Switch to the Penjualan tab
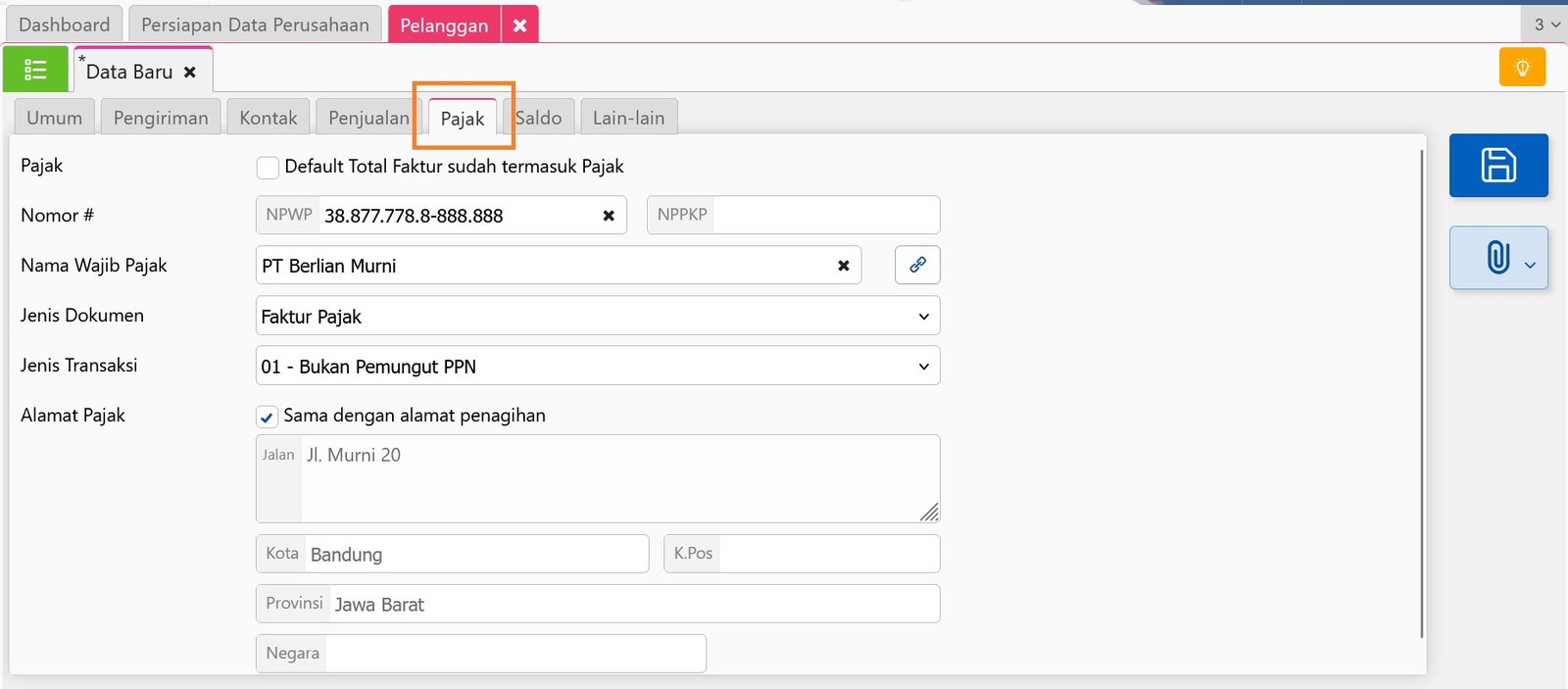1568x689 pixels. coord(368,118)
